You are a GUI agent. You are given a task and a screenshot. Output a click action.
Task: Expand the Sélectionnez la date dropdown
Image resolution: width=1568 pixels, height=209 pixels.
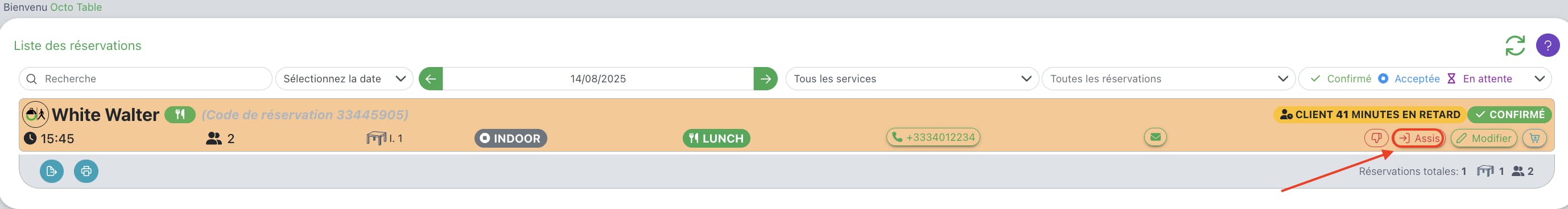pos(344,79)
